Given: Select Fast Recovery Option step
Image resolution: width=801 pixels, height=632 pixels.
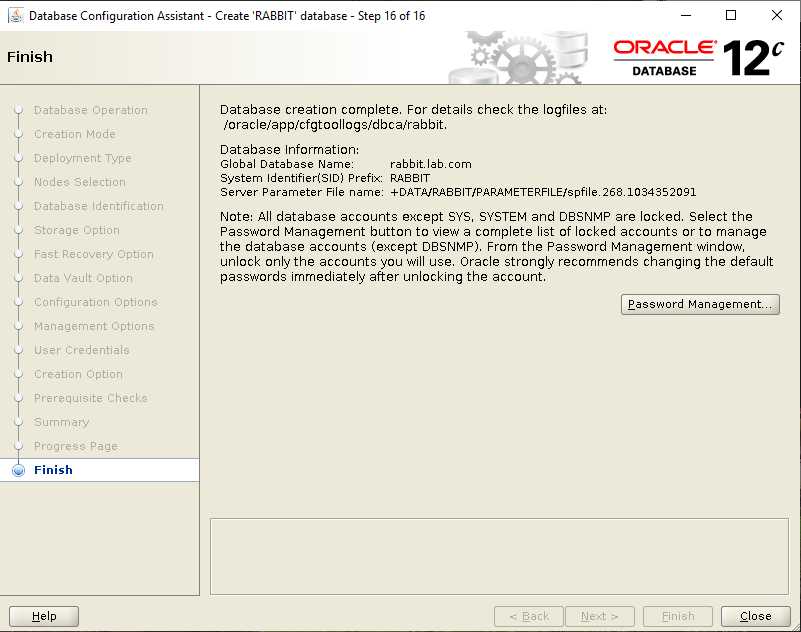Looking at the screenshot, I should pos(93,254).
